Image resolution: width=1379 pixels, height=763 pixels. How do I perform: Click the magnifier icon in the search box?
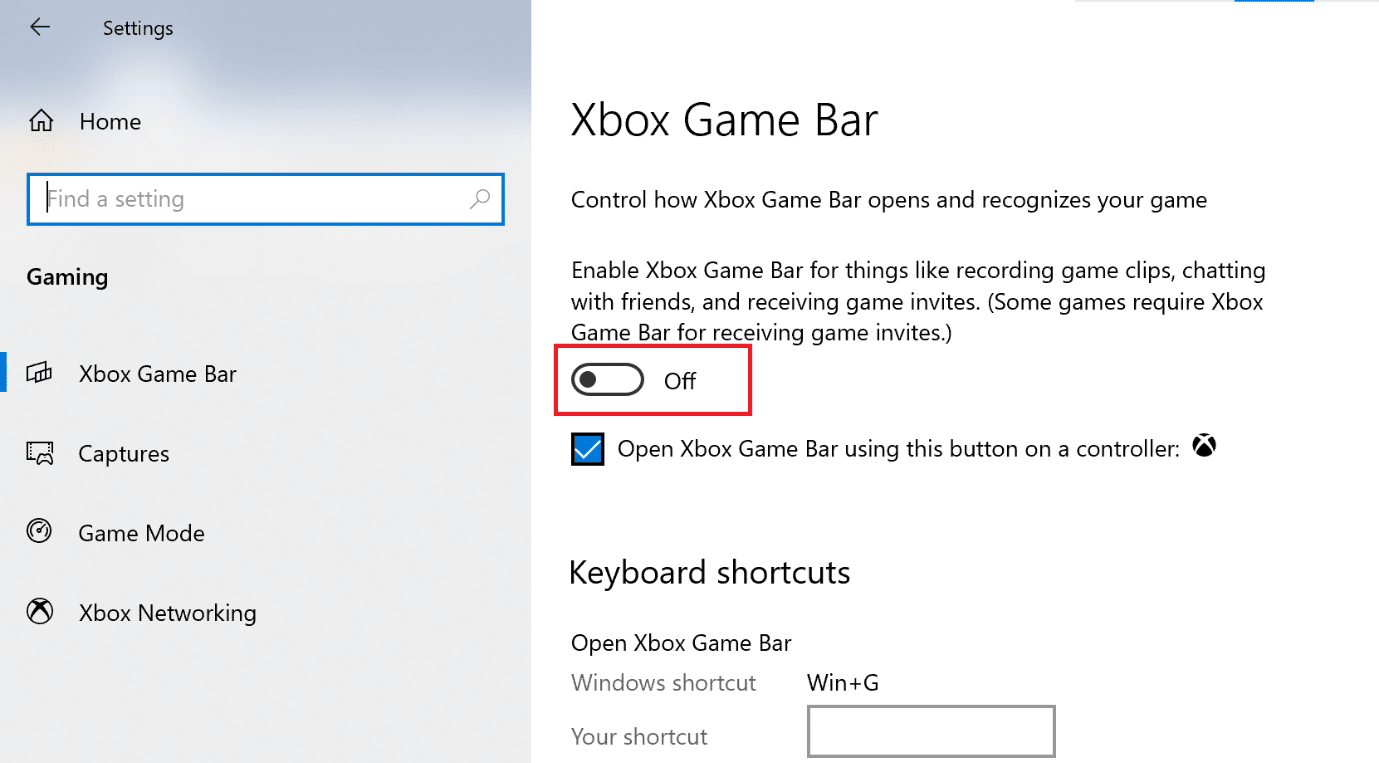click(479, 199)
